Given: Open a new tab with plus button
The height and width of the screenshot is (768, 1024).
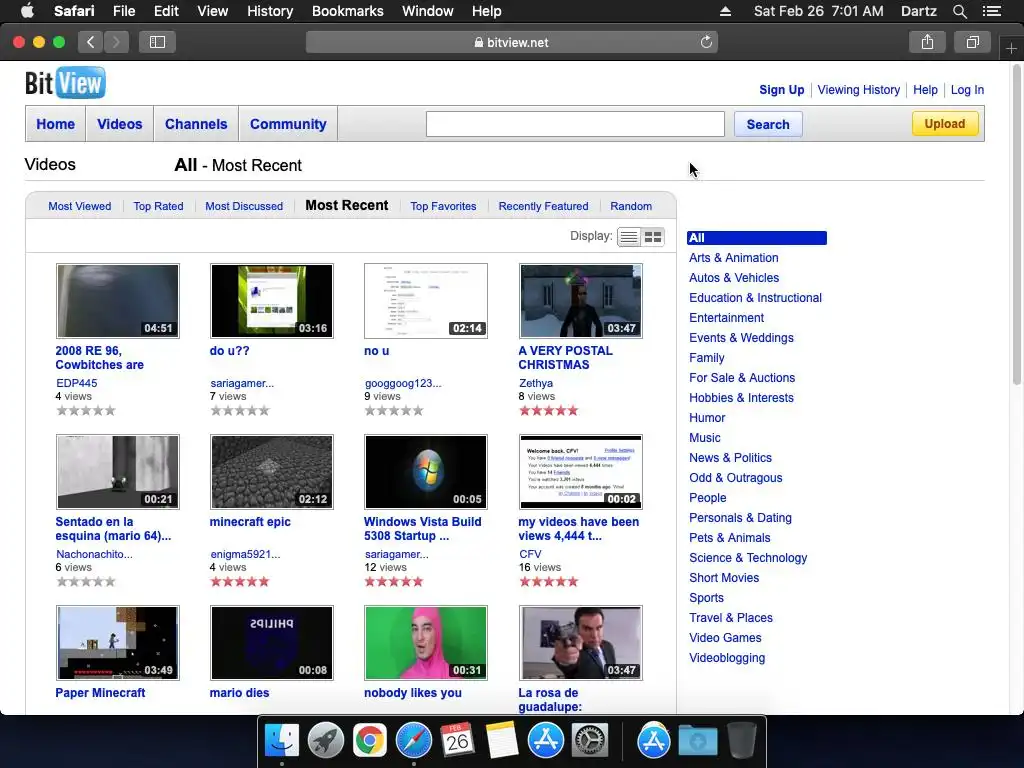Looking at the screenshot, I should (1011, 49).
